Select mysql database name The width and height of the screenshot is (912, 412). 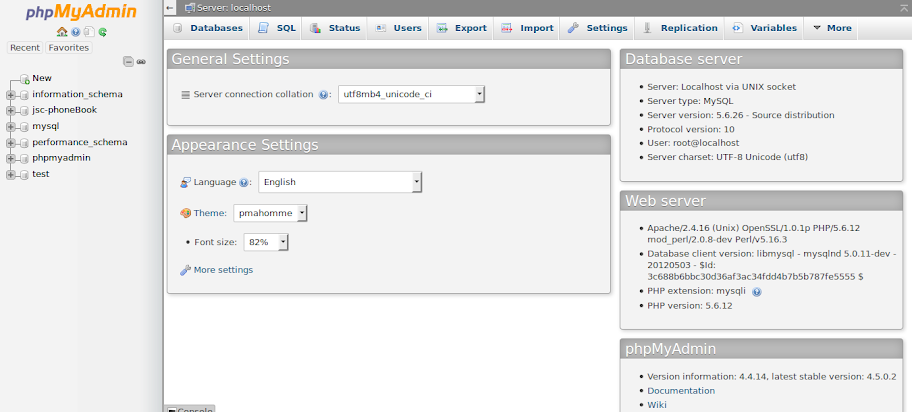pos(46,126)
